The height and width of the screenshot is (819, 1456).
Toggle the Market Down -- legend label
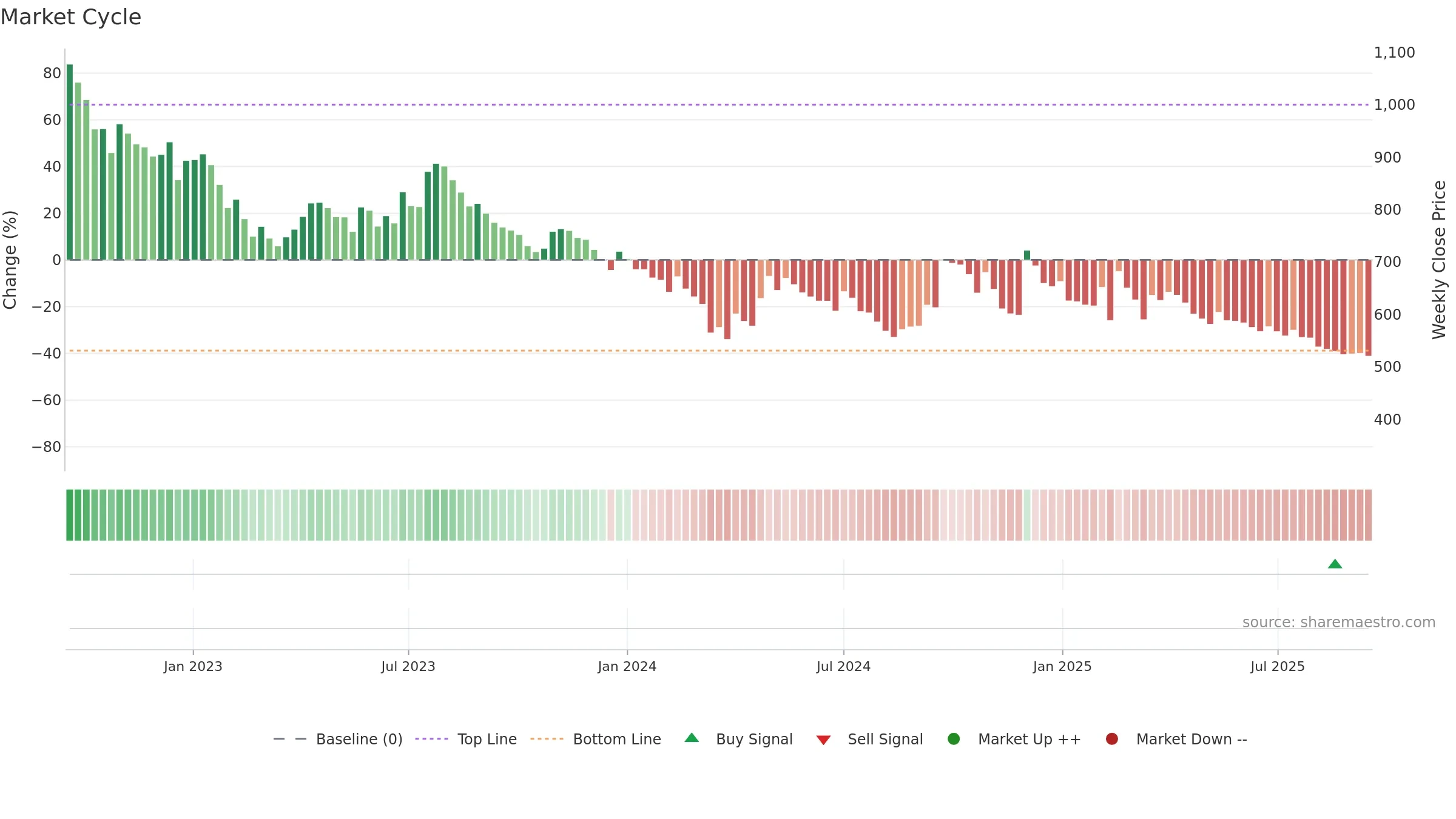pyautogui.click(x=1191, y=740)
